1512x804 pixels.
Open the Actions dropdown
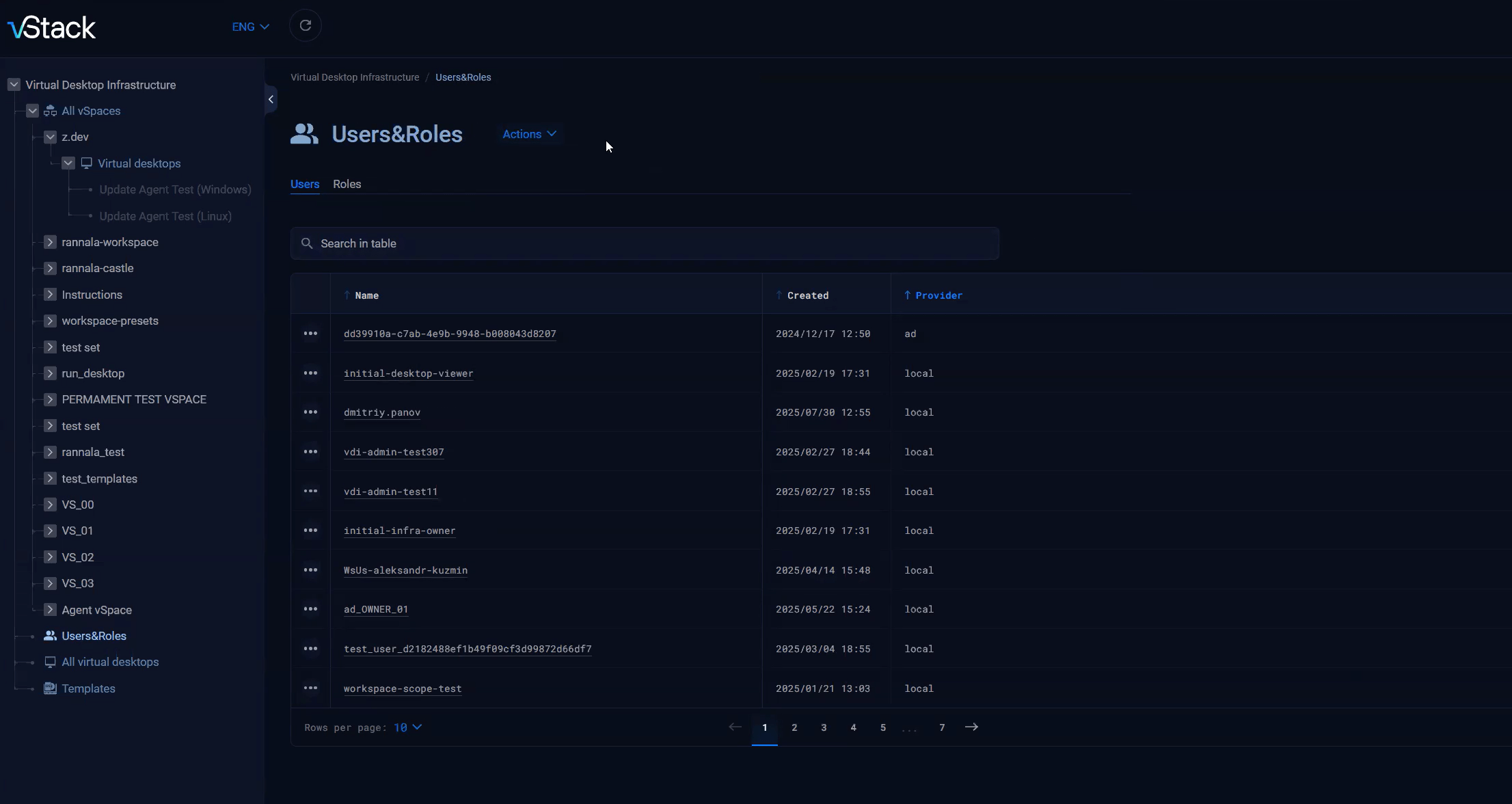pos(529,134)
